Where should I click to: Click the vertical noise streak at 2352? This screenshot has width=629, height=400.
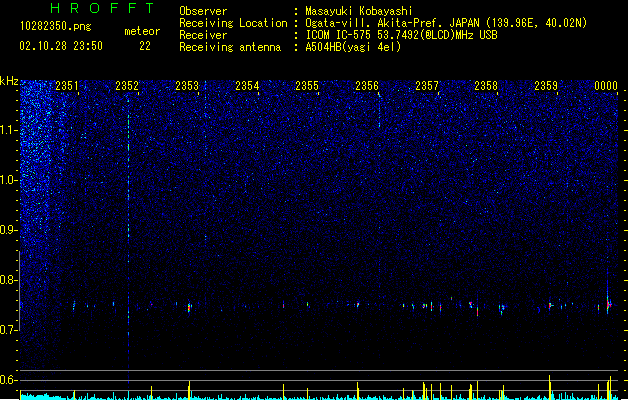(x=128, y=241)
